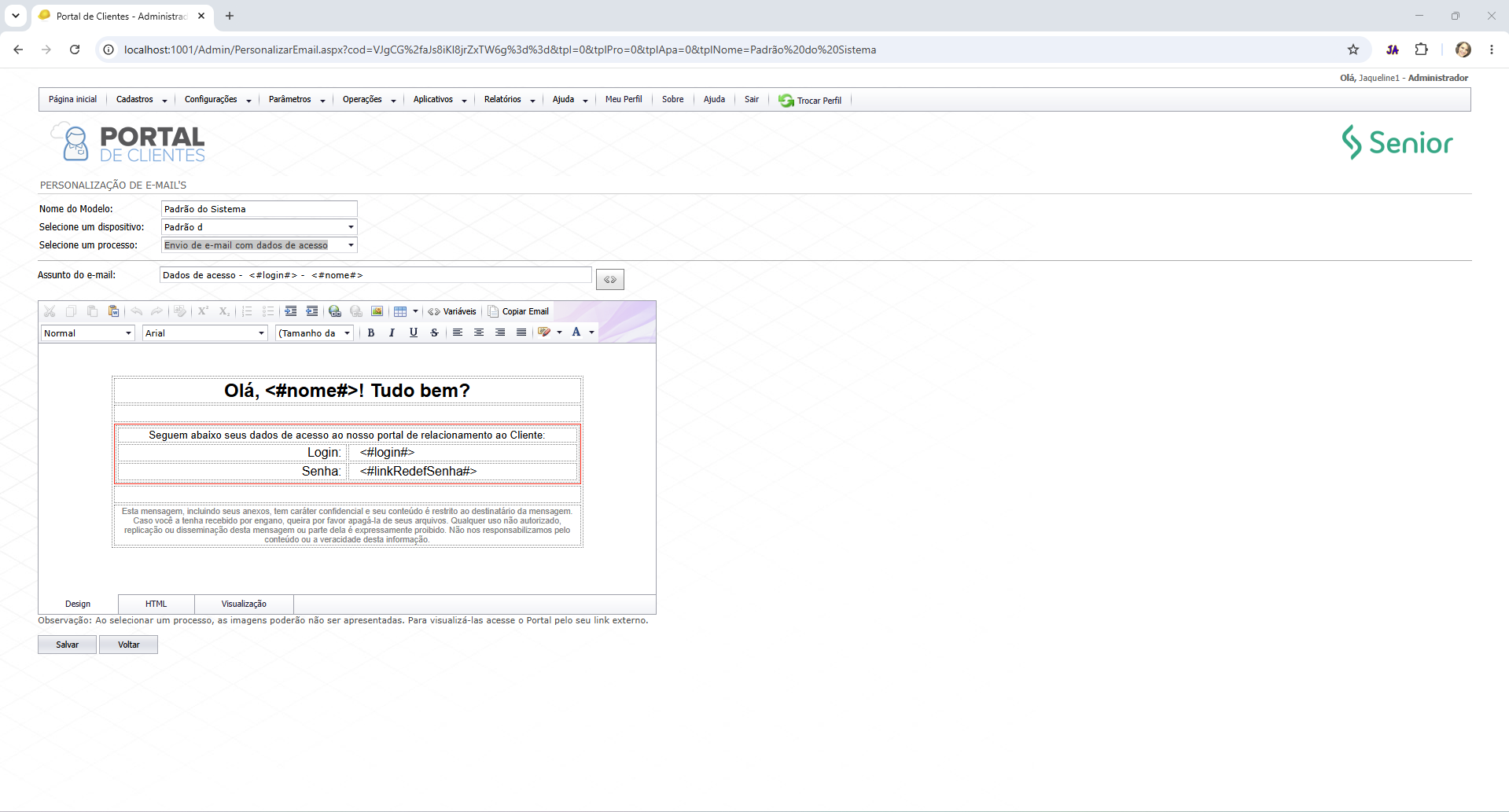Screen dimensions: 1509x812
Task: Apply strikethrough formatting
Action: (x=434, y=333)
